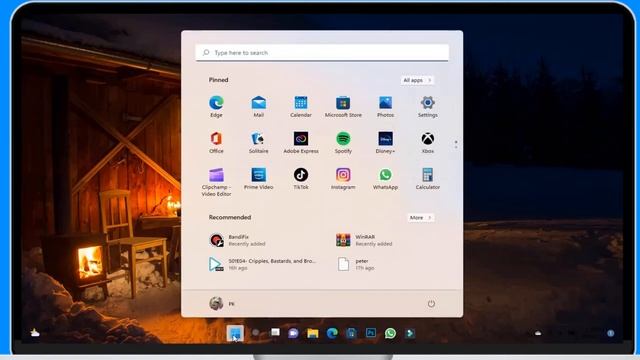Open the Mail app
The width and height of the screenshot is (640, 360).
[258, 107]
